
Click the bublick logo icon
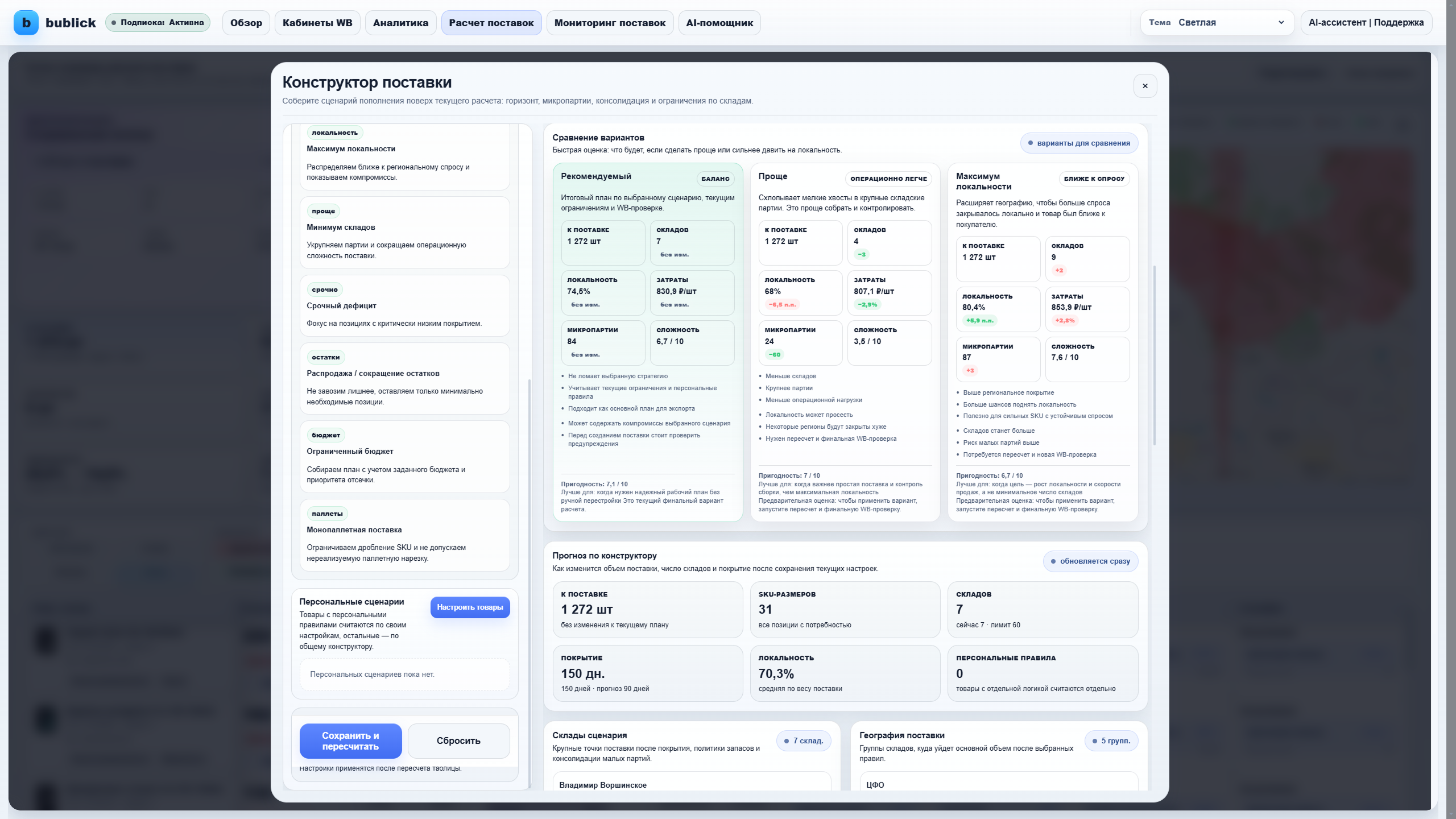point(26,23)
